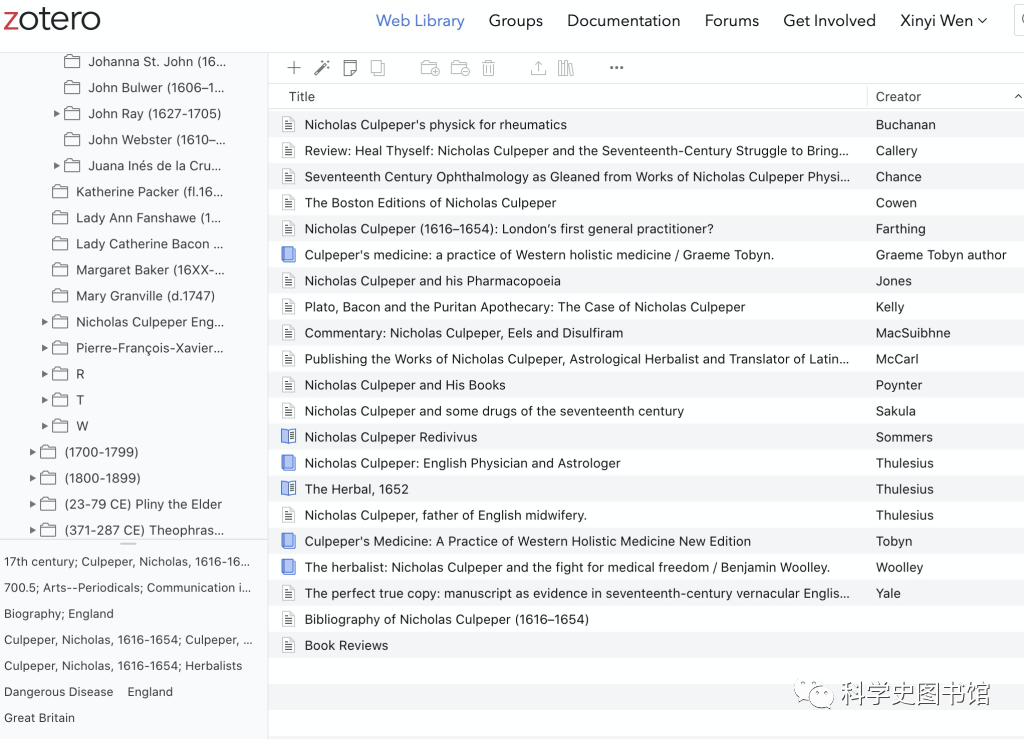Click the New Item plus icon
This screenshot has height=739, width=1024.
(x=294, y=68)
